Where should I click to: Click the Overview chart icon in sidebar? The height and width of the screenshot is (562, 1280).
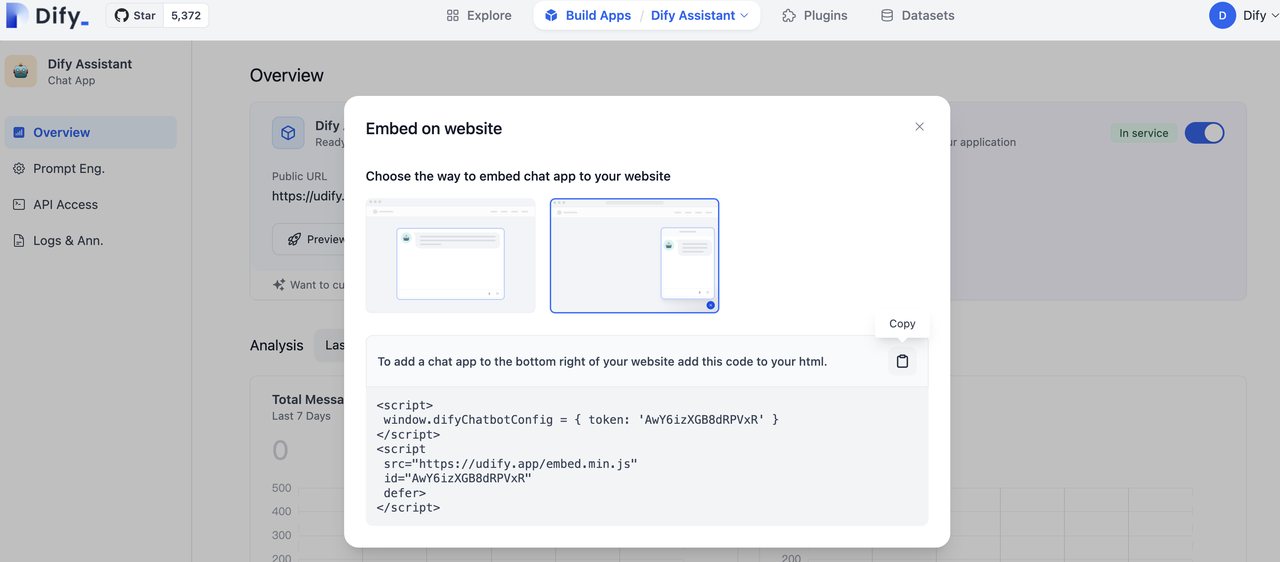pyautogui.click(x=19, y=132)
